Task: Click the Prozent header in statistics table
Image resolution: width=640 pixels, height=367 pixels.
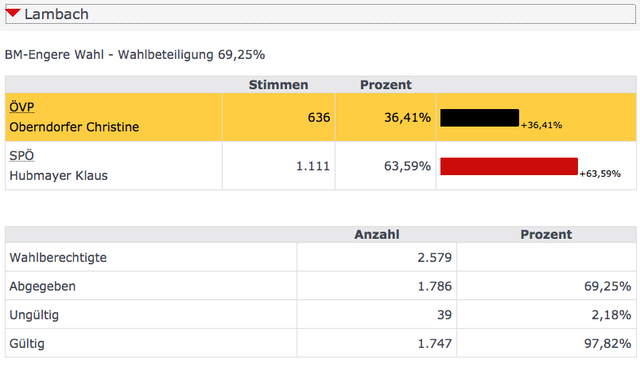Action: click(546, 234)
